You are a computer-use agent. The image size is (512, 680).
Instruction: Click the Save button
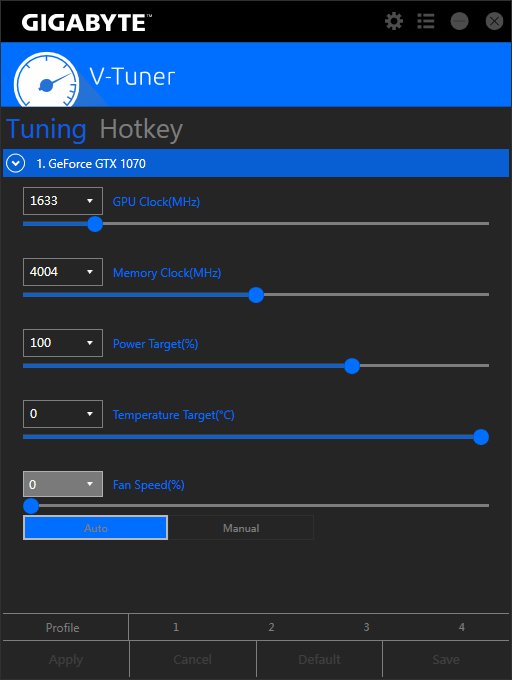446,660
